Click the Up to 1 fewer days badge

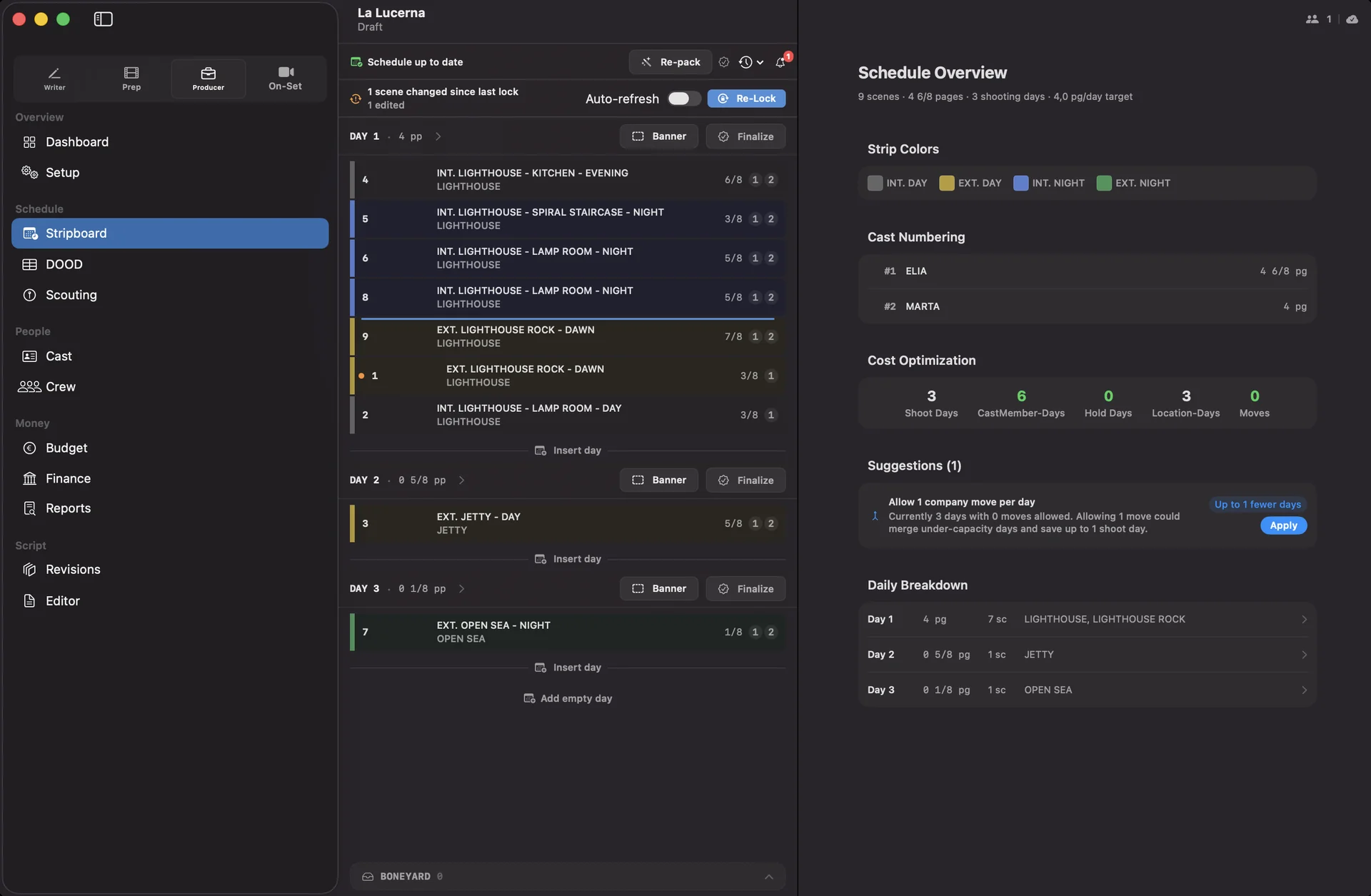point(1257,505)
